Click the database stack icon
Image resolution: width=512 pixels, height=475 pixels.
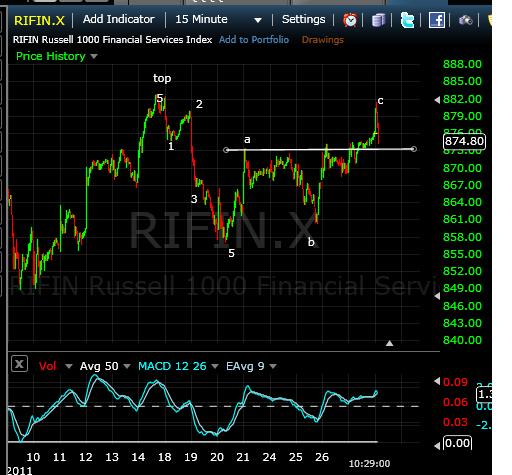[x=378, y=20]
